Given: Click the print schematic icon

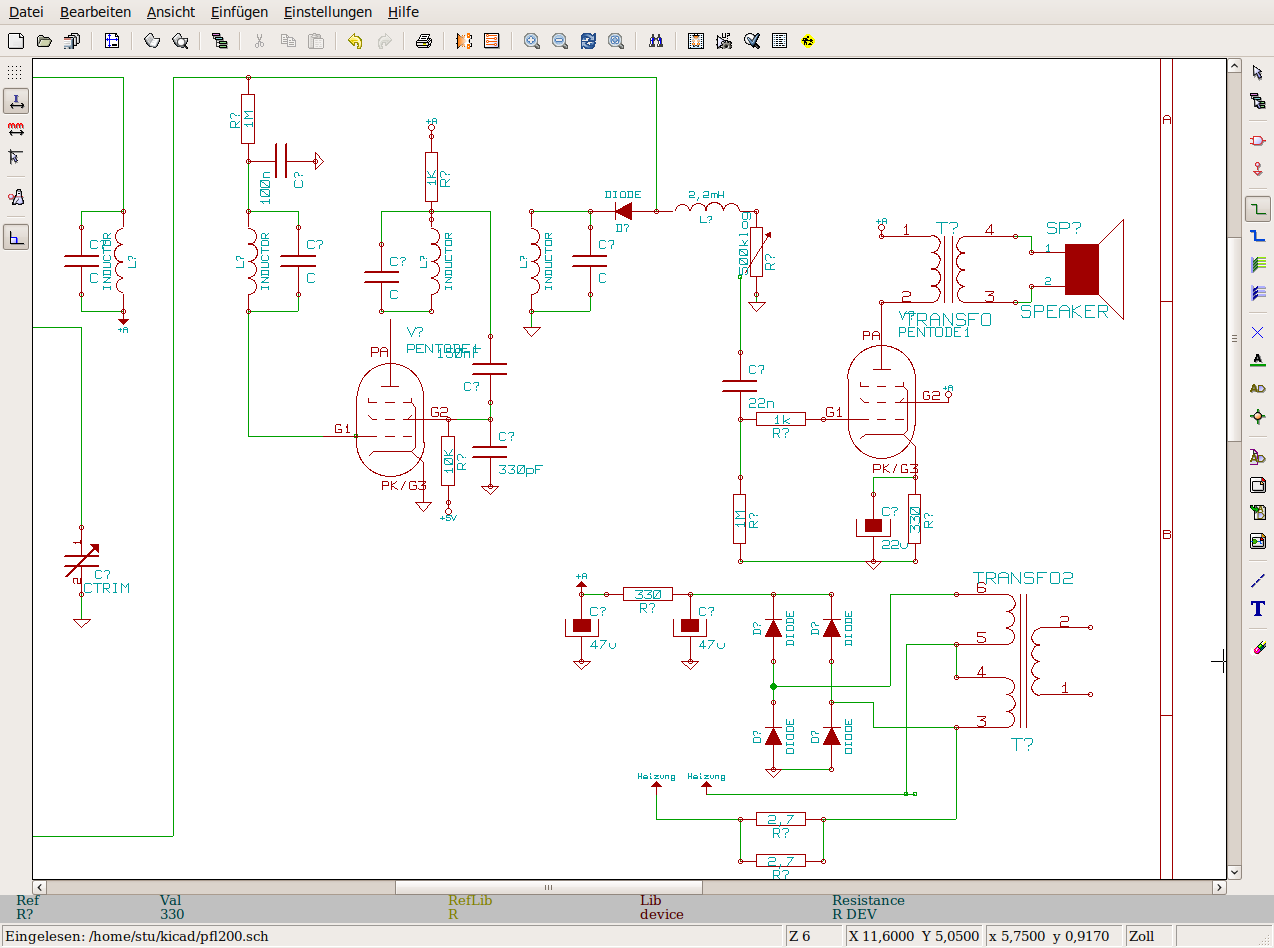Looking at the screenshot, I should tap(424, 41).
